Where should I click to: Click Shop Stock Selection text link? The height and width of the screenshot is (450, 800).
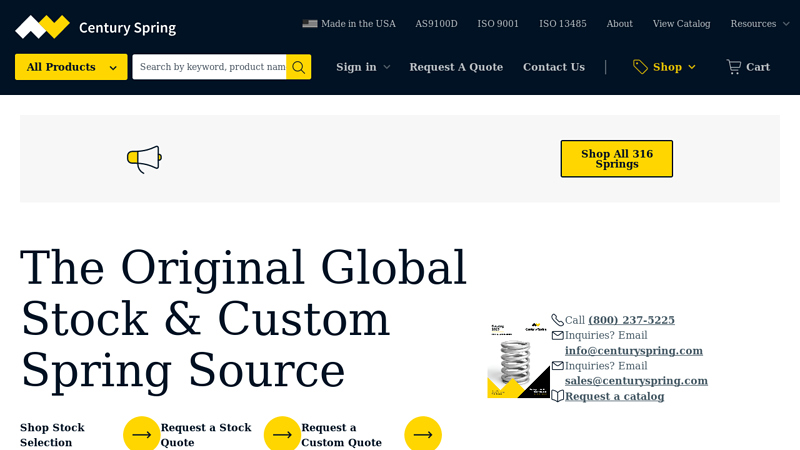point(52,435)
